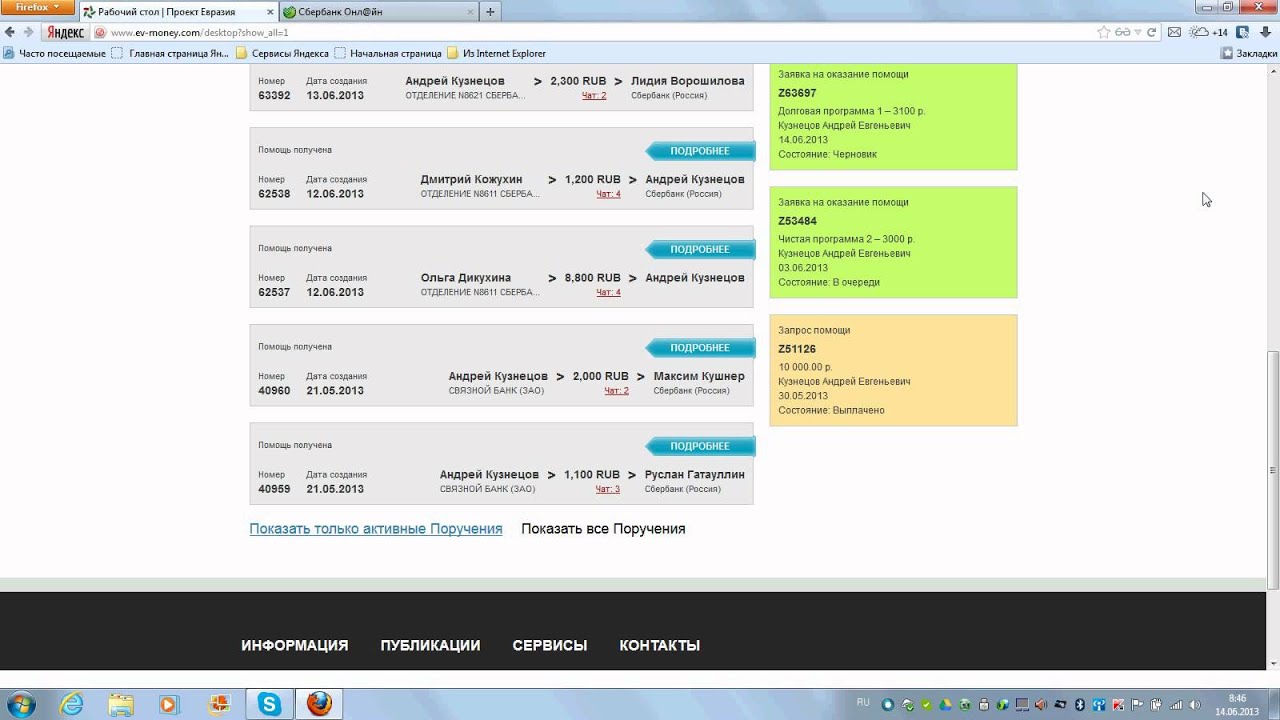Click Google Drive tray icon

pyautogui.click(x=944, y=704)
